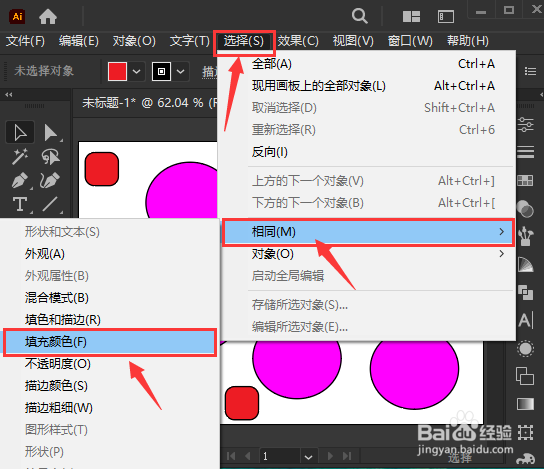Viewport: 544px width, 469px height.
Task: Open the workspace switcher icon
Action: point(446,16)
